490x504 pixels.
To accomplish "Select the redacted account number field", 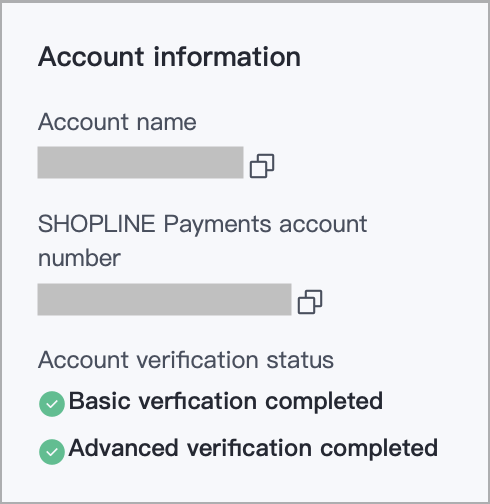I will click(x=164, y=299).
